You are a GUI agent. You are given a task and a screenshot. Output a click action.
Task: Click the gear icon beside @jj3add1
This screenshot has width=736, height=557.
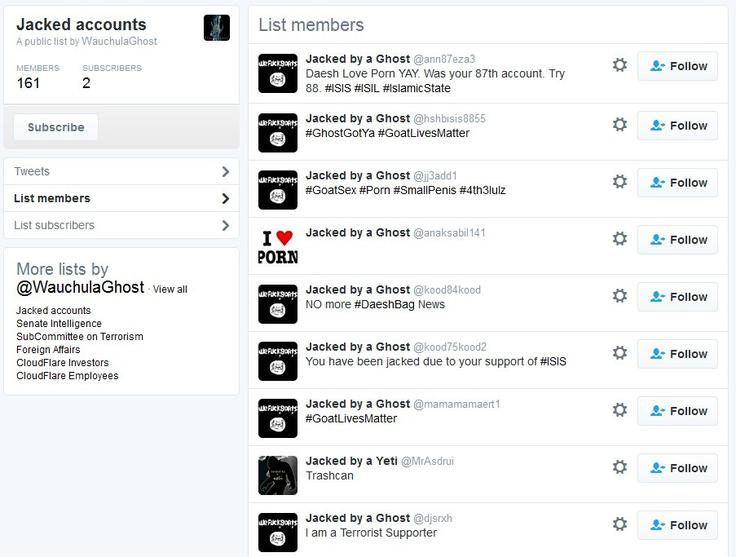point(620,182)
